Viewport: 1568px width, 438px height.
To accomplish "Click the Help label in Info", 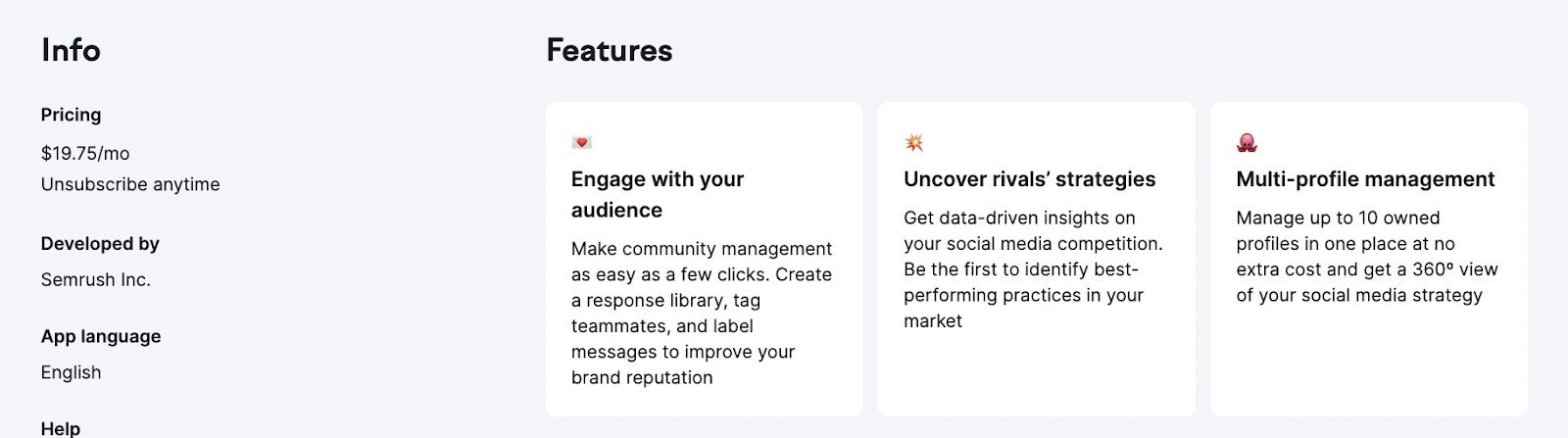I will pos(61,428).
